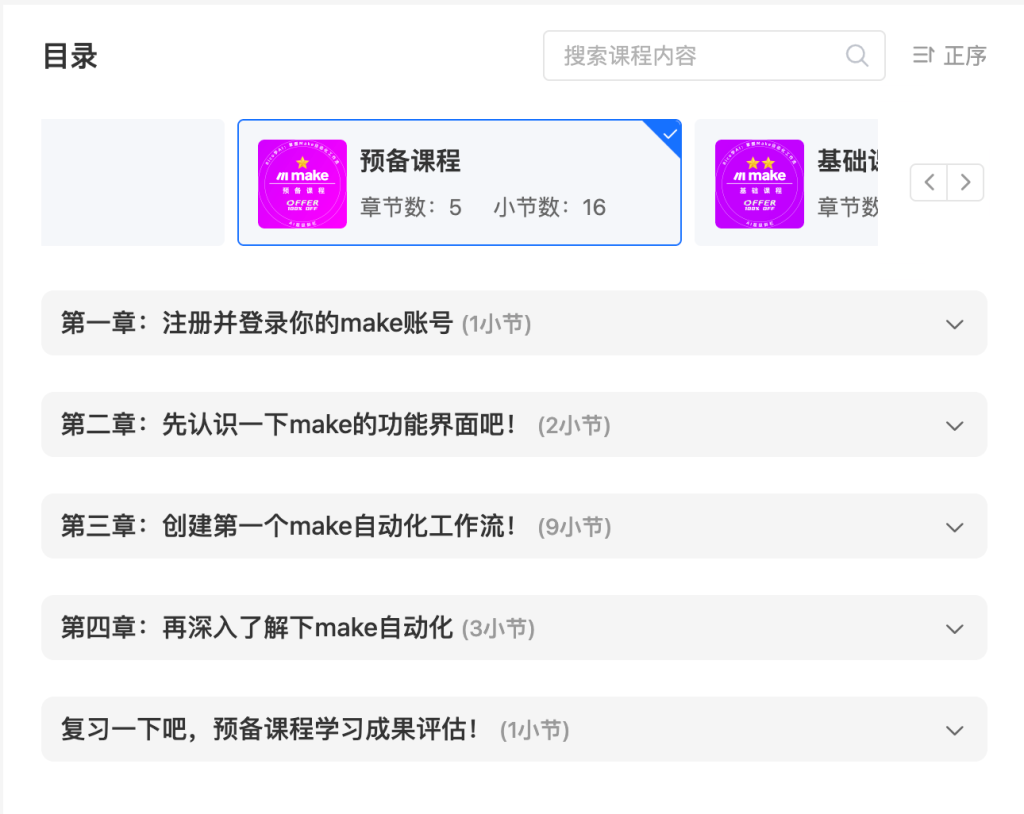Click the sort order icon beside 正序
Viewport: 1024px width, 814px height.
pos(923,56)
